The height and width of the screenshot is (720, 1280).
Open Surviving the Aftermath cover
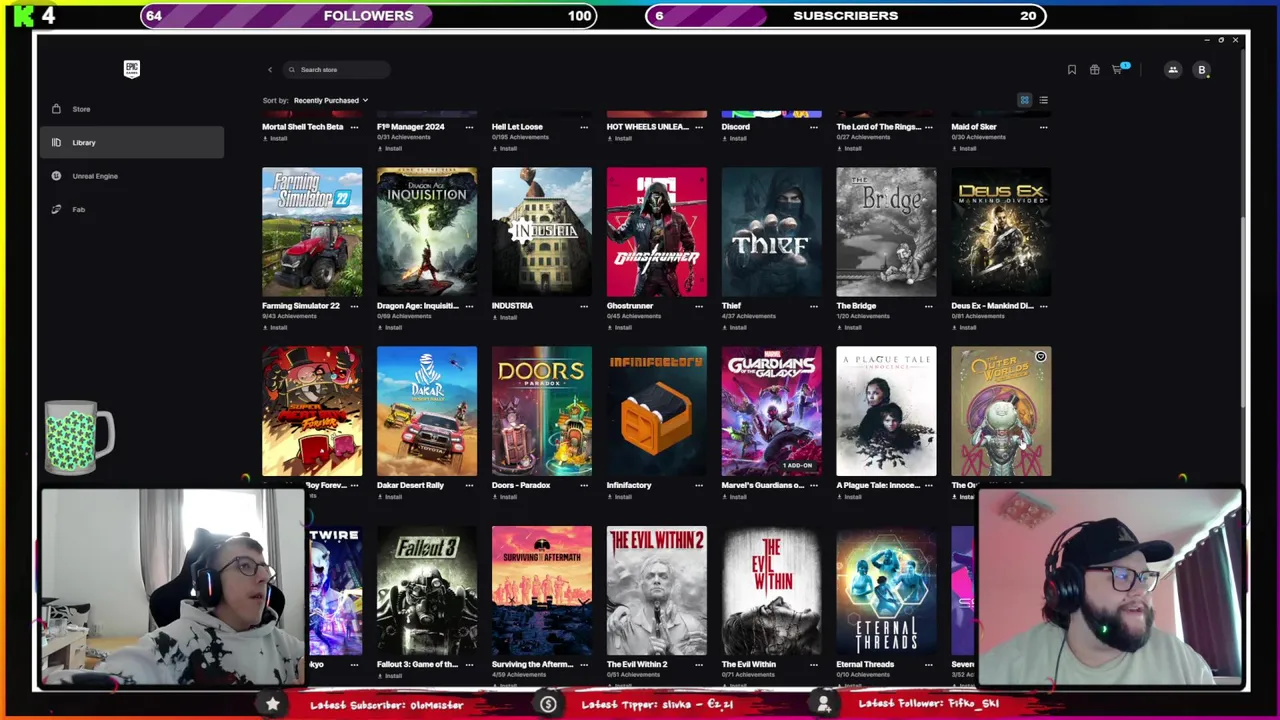coord(542,590)
